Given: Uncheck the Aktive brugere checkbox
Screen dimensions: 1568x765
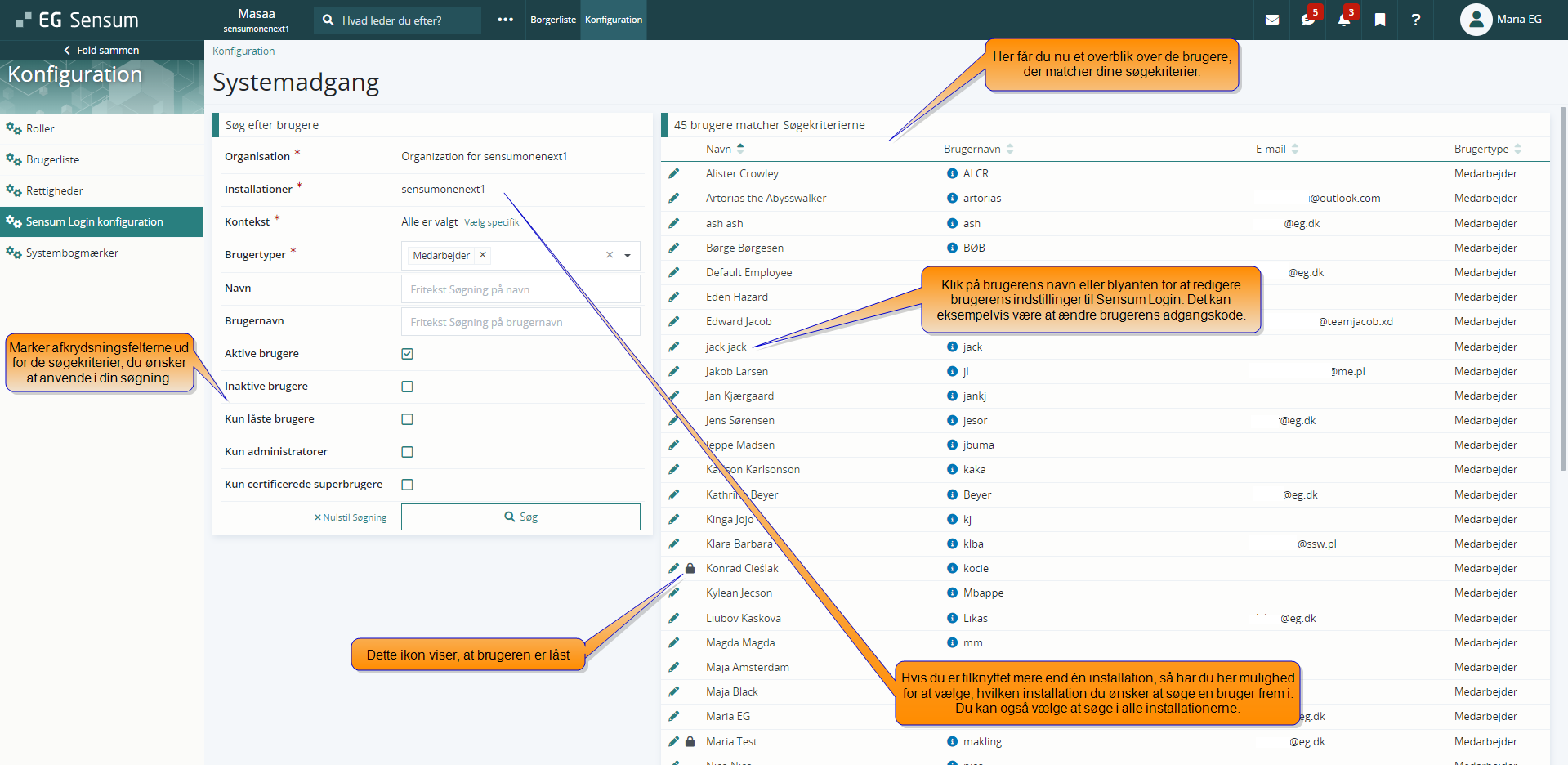Looking at the screenshot, I should (407, 354).
